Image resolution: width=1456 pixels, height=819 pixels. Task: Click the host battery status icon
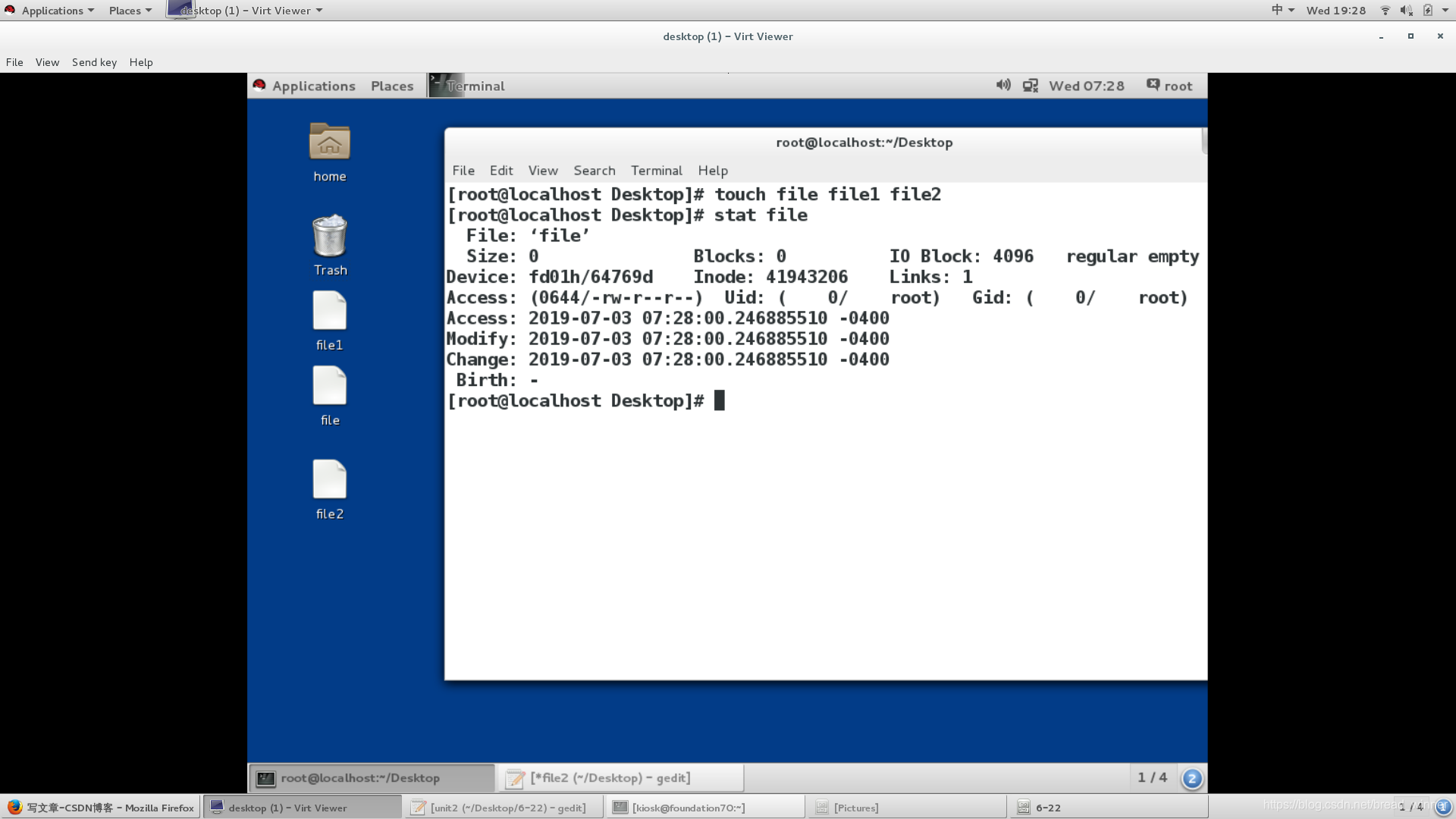[x=1427, y=11]
